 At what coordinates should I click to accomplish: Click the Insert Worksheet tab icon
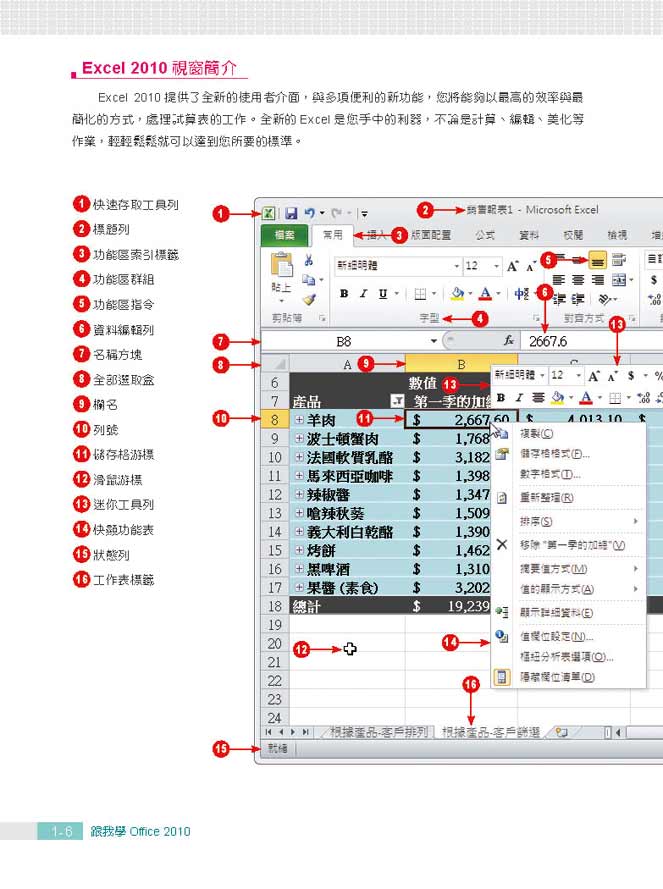(561, 732)
